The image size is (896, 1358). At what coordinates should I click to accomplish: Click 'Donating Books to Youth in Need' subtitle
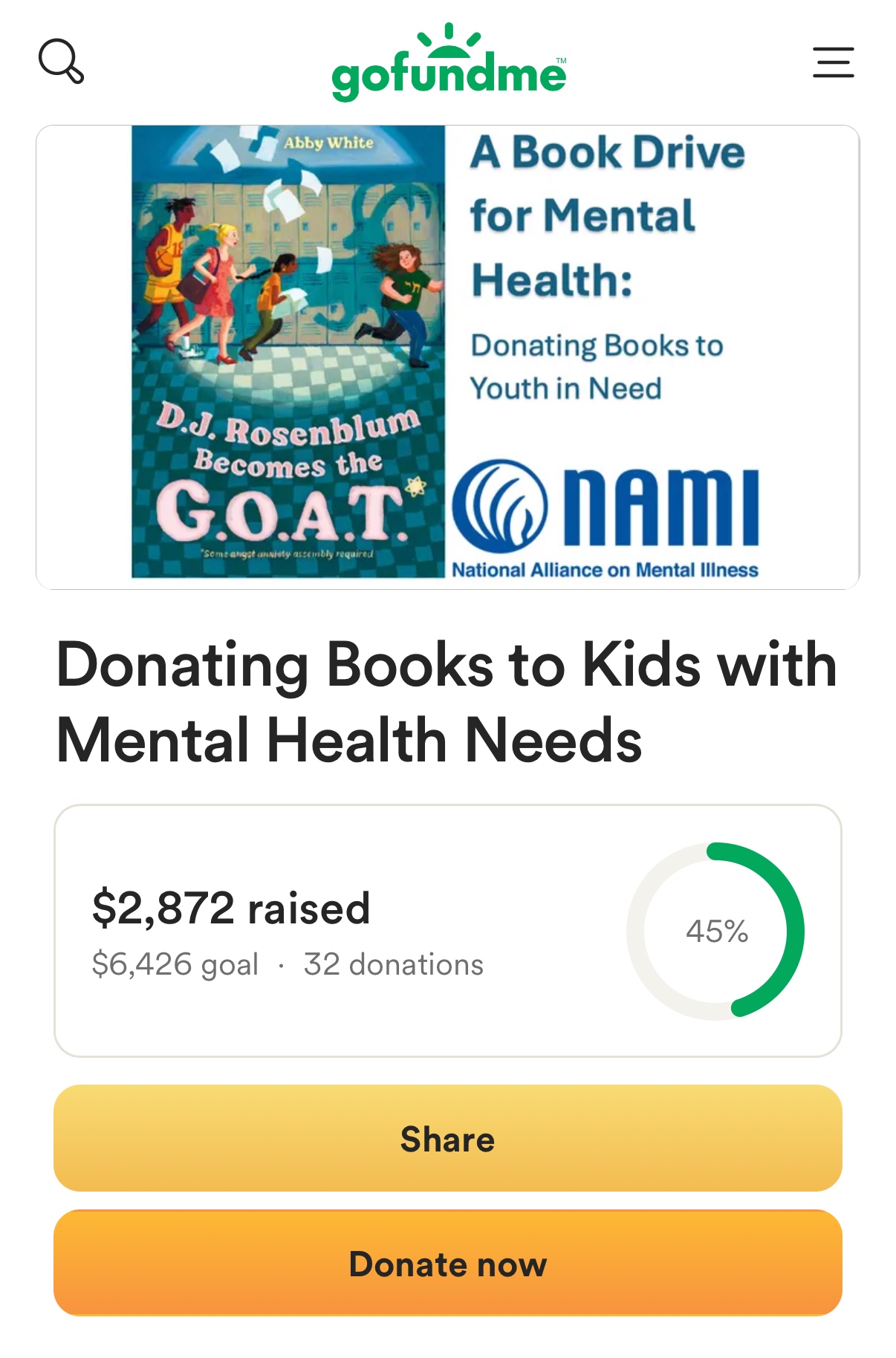pos(596,367)
